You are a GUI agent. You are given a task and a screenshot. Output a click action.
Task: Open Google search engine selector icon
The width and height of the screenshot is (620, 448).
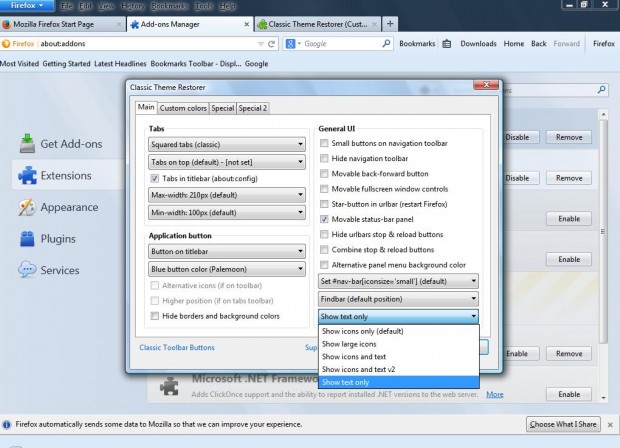pyautogui.click(x=293, y=43)
